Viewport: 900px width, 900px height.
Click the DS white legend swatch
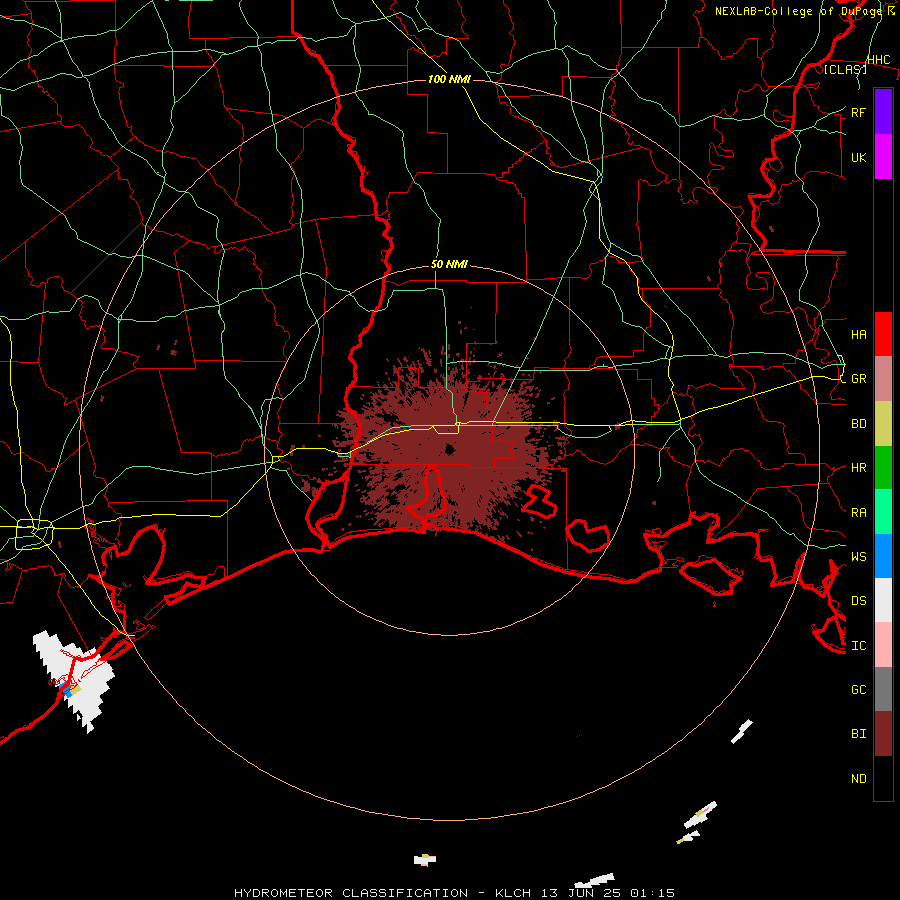(x=883, y=600)
